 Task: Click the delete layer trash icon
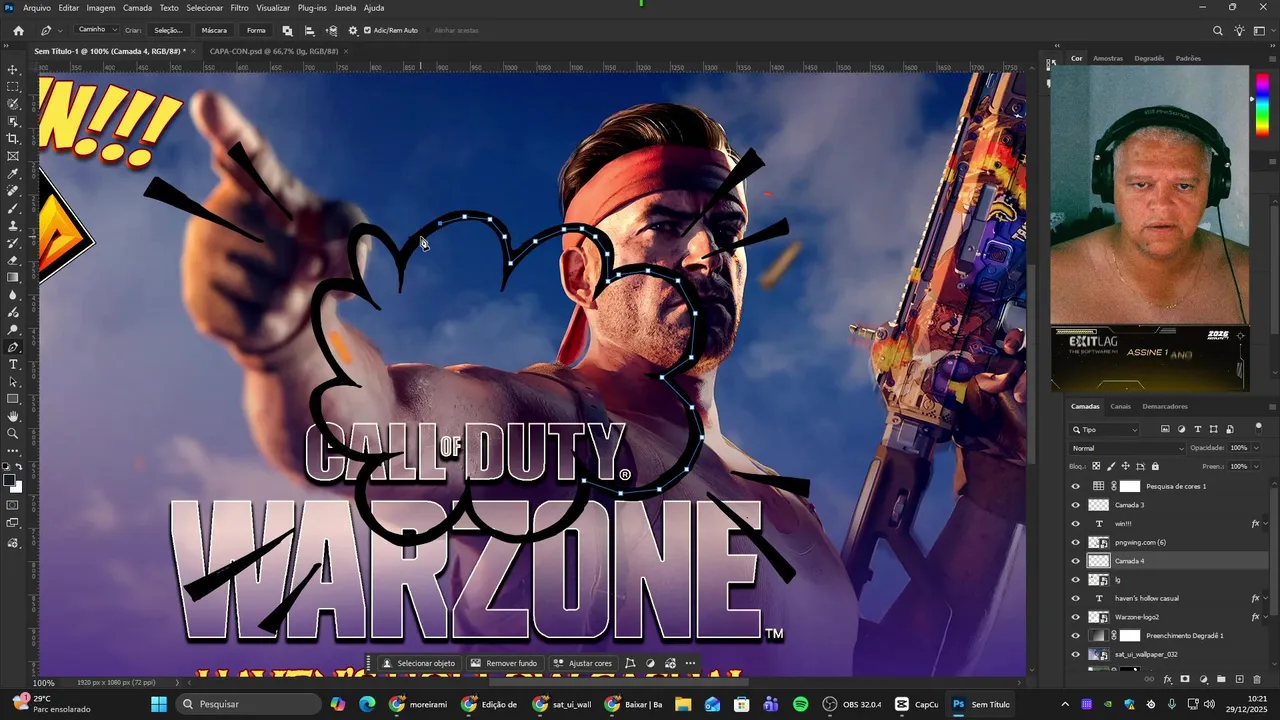click(1259, 679)
